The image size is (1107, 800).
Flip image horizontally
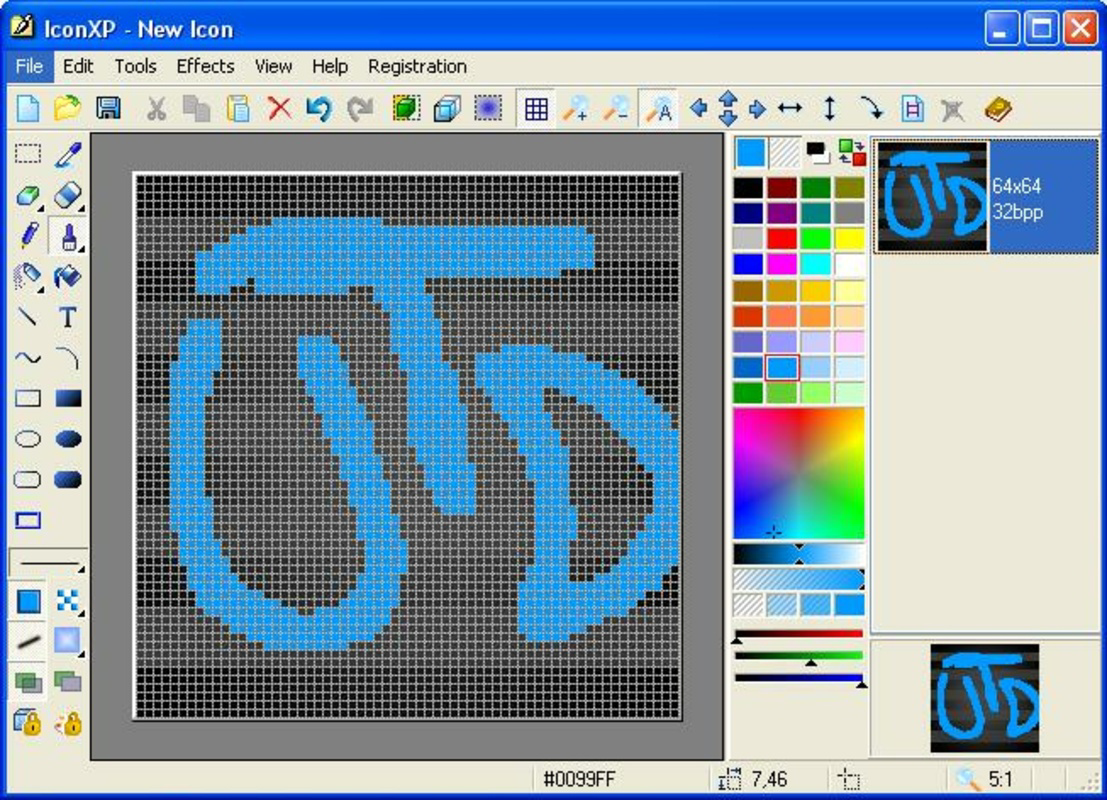click(x=790, y=108)
